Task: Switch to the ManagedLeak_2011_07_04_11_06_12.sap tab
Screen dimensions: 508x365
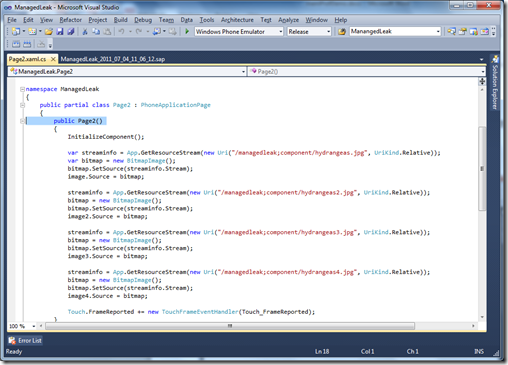Action: 113,59
